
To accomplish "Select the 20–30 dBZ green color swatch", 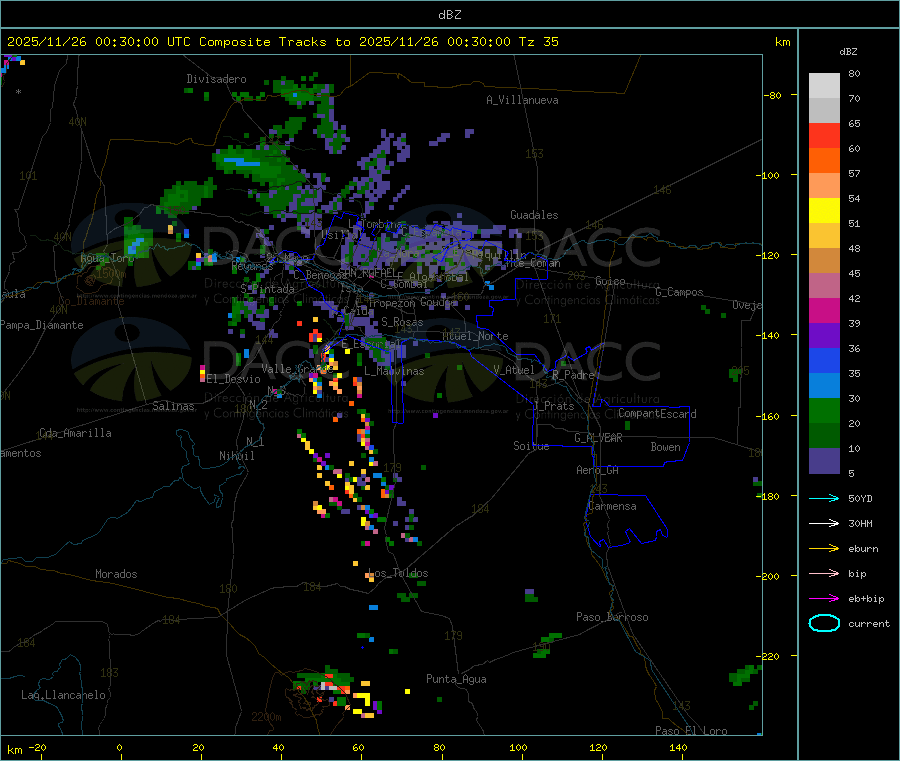I will [824, 410].
